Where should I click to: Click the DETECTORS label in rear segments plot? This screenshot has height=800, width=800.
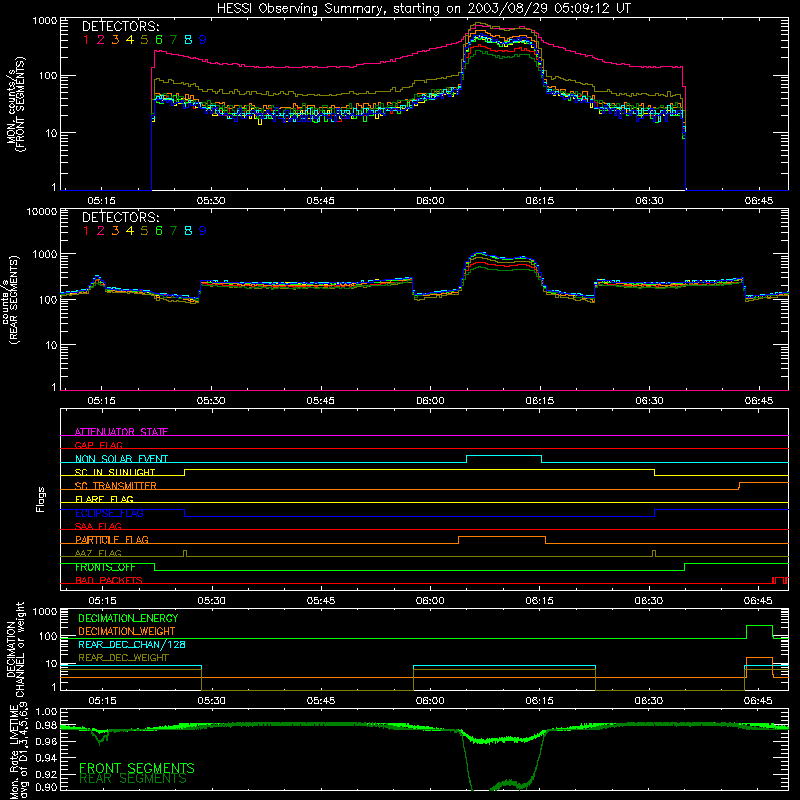[x=120, y=217]
